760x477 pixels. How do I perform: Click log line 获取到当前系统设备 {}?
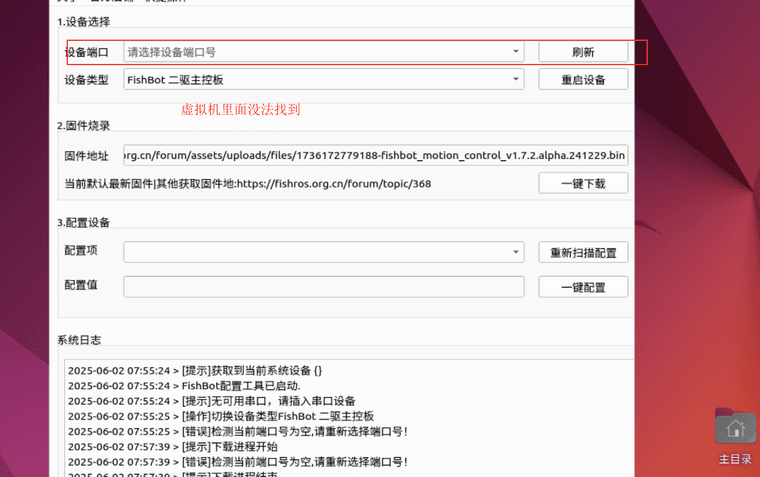tap(195, 371)
